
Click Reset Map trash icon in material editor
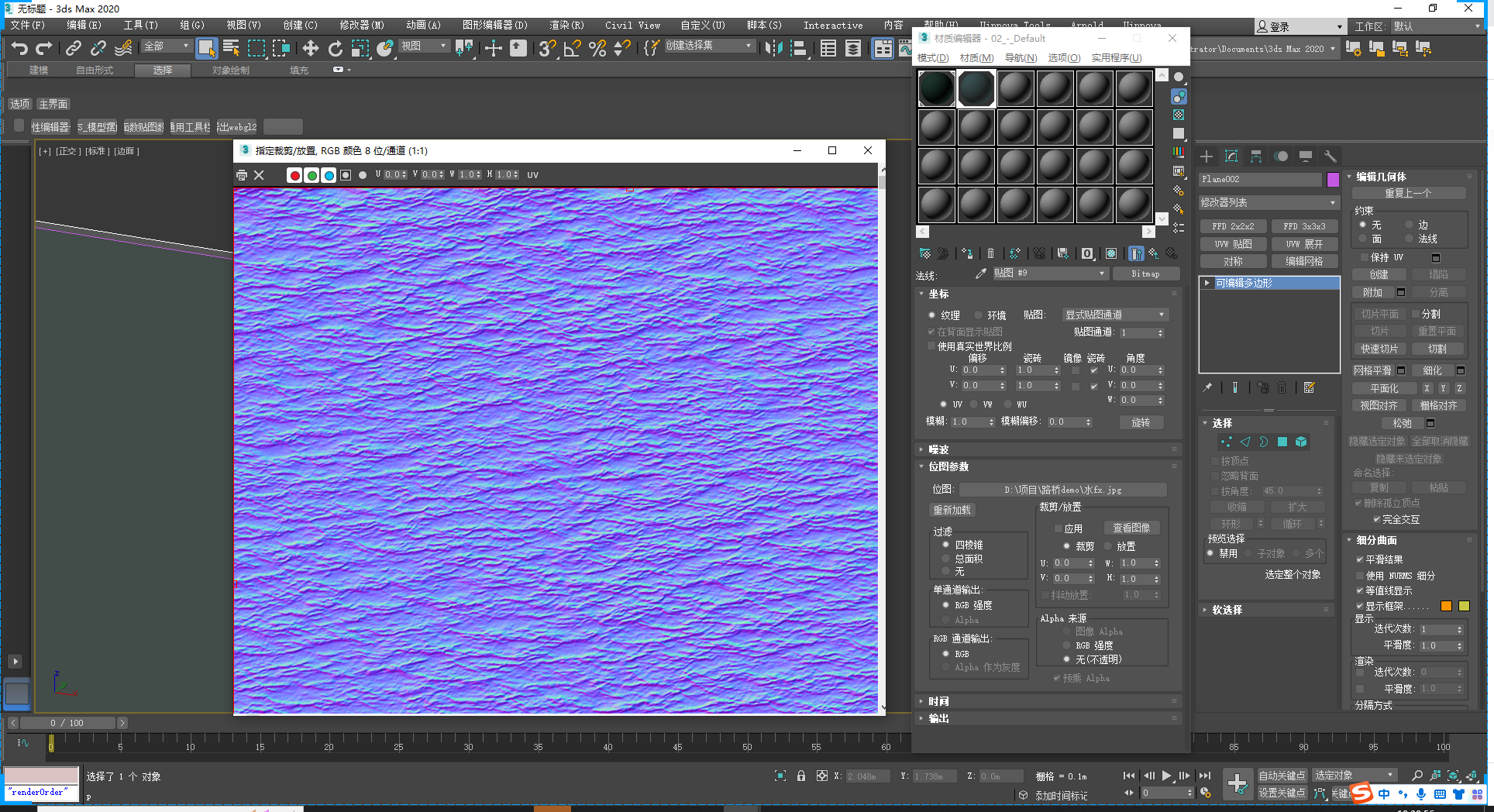[990, 253]
